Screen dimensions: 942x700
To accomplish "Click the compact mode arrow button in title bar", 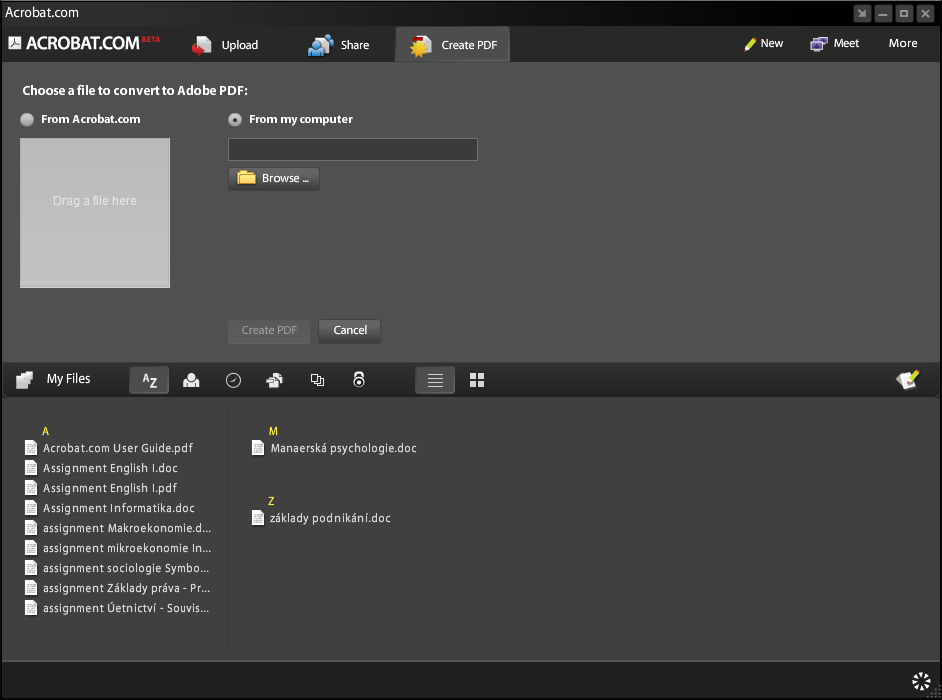I will (862, 13).
